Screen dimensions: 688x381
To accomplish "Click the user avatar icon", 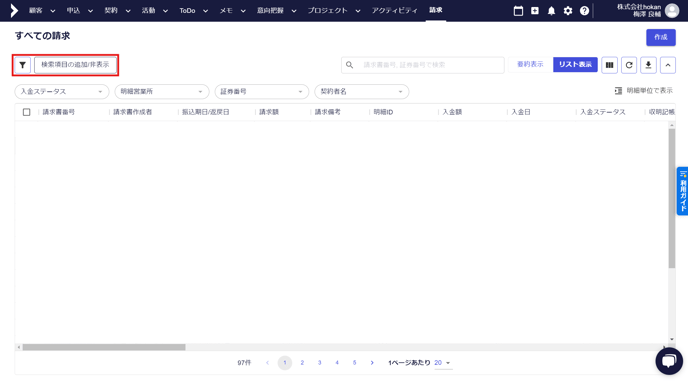I will tap(672, 10).
